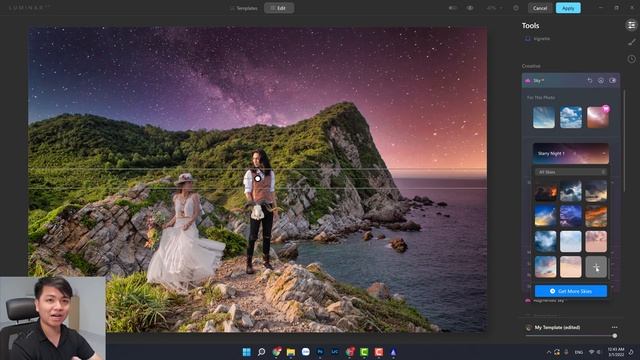Apply the current edits
The width and height of the screenshot is (640, 360).
tap(568, 8)
